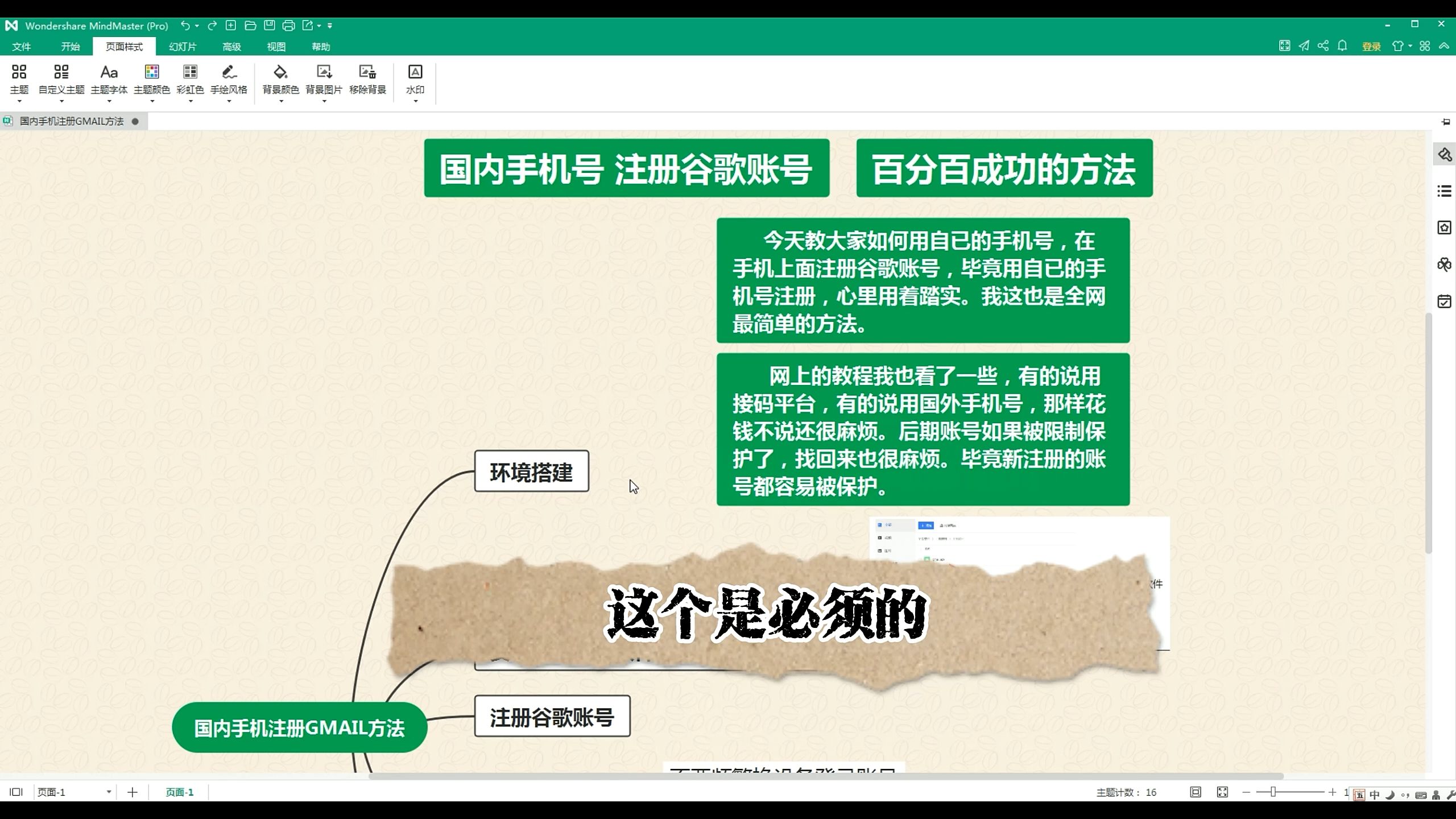Click 移除背景 remove background
1456x819 pixels.
click(368, 79)
